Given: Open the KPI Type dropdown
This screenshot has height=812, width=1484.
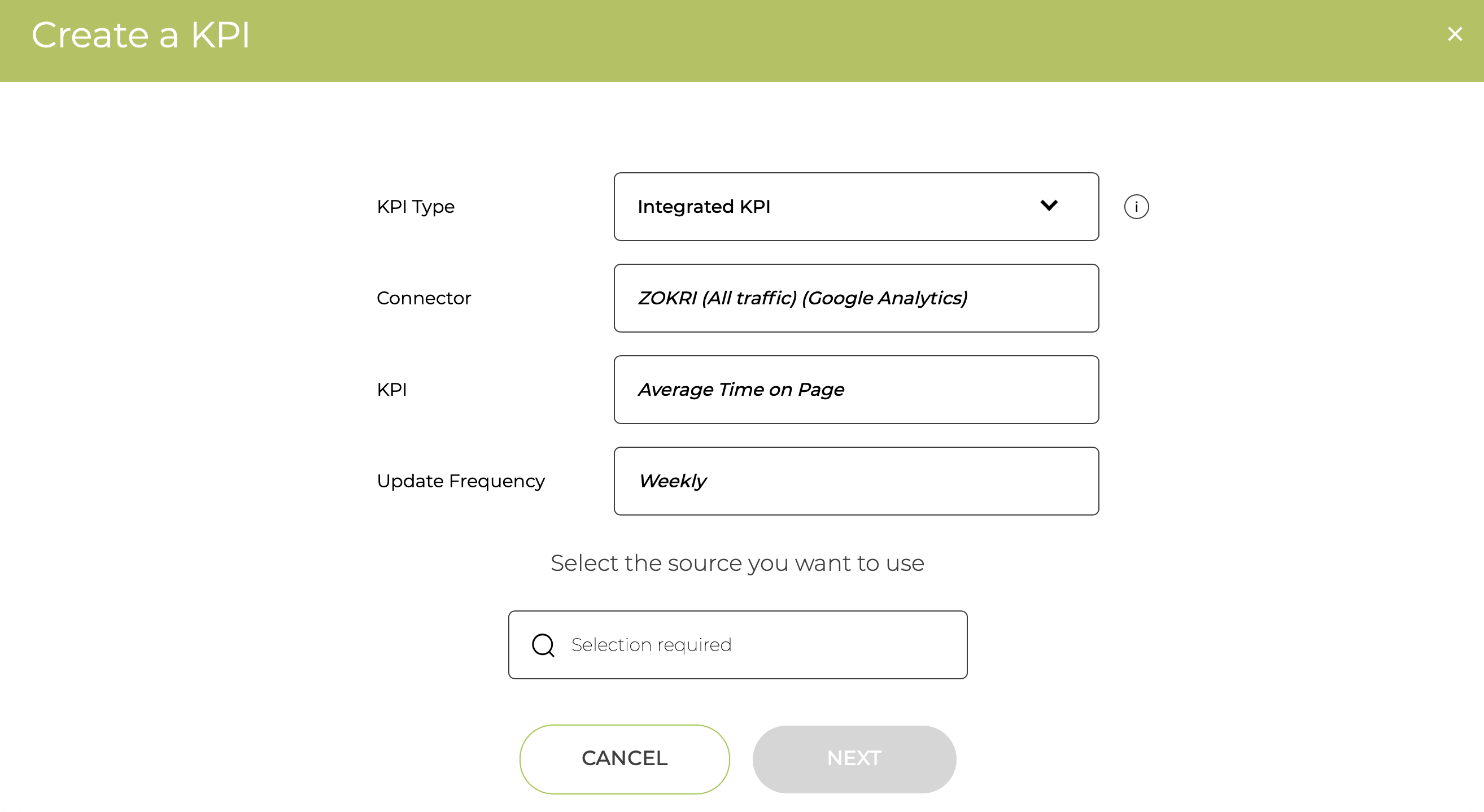Looking at the screenshot, I should tap(856, 207).
